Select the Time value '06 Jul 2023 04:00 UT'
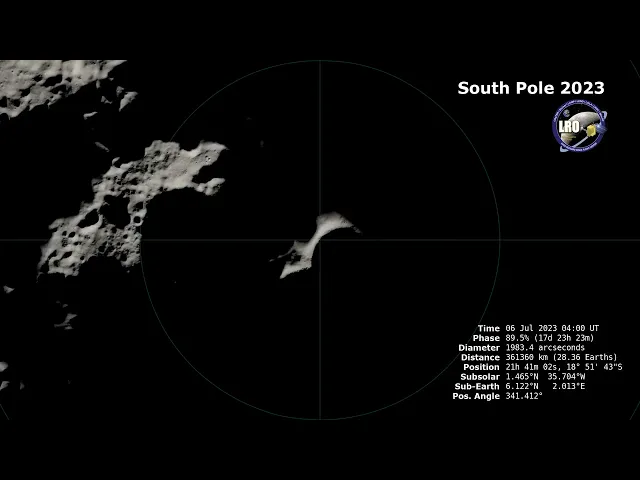This screenshot has height=480, width=640. [552, 328]
